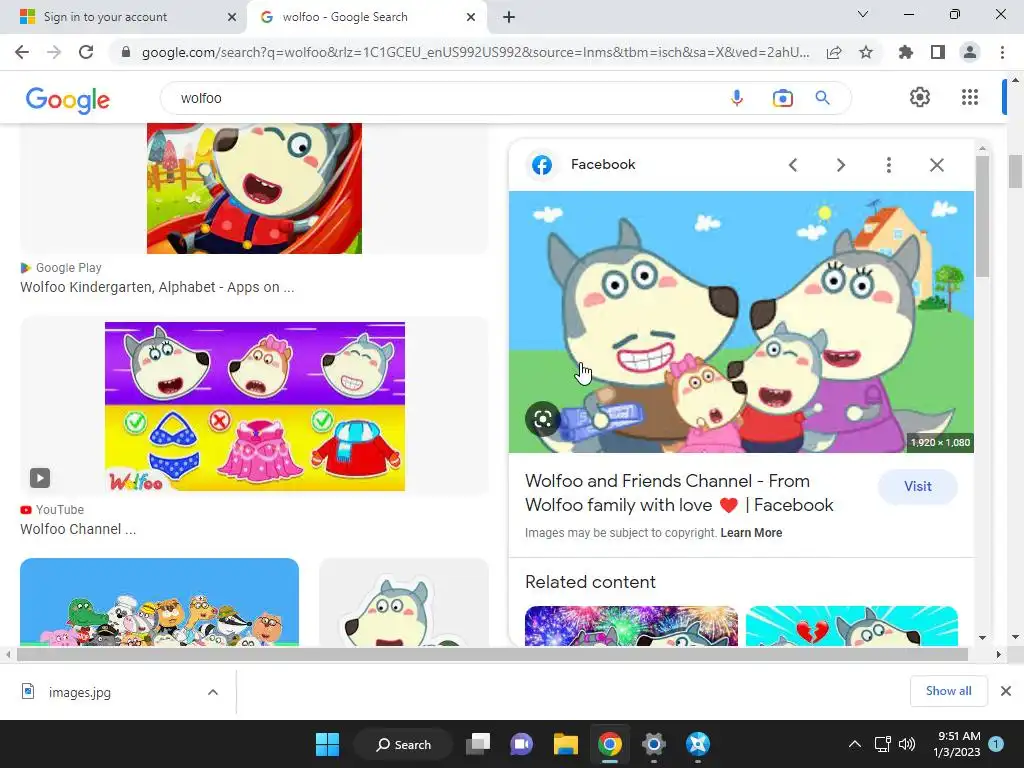This screenshot has width=1024, height=768.
Task: Open the Wolfoo family preview image
Action: [741, 321]
